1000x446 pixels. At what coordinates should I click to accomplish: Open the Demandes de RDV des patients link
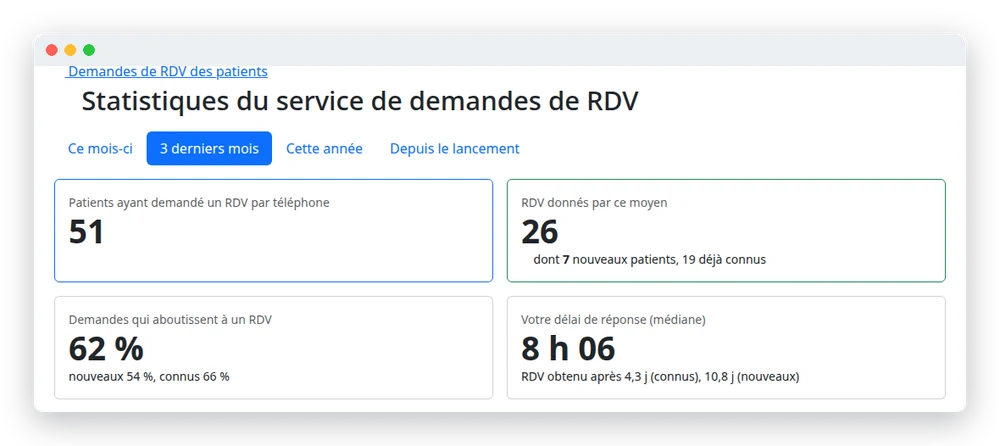coord(168,71)
